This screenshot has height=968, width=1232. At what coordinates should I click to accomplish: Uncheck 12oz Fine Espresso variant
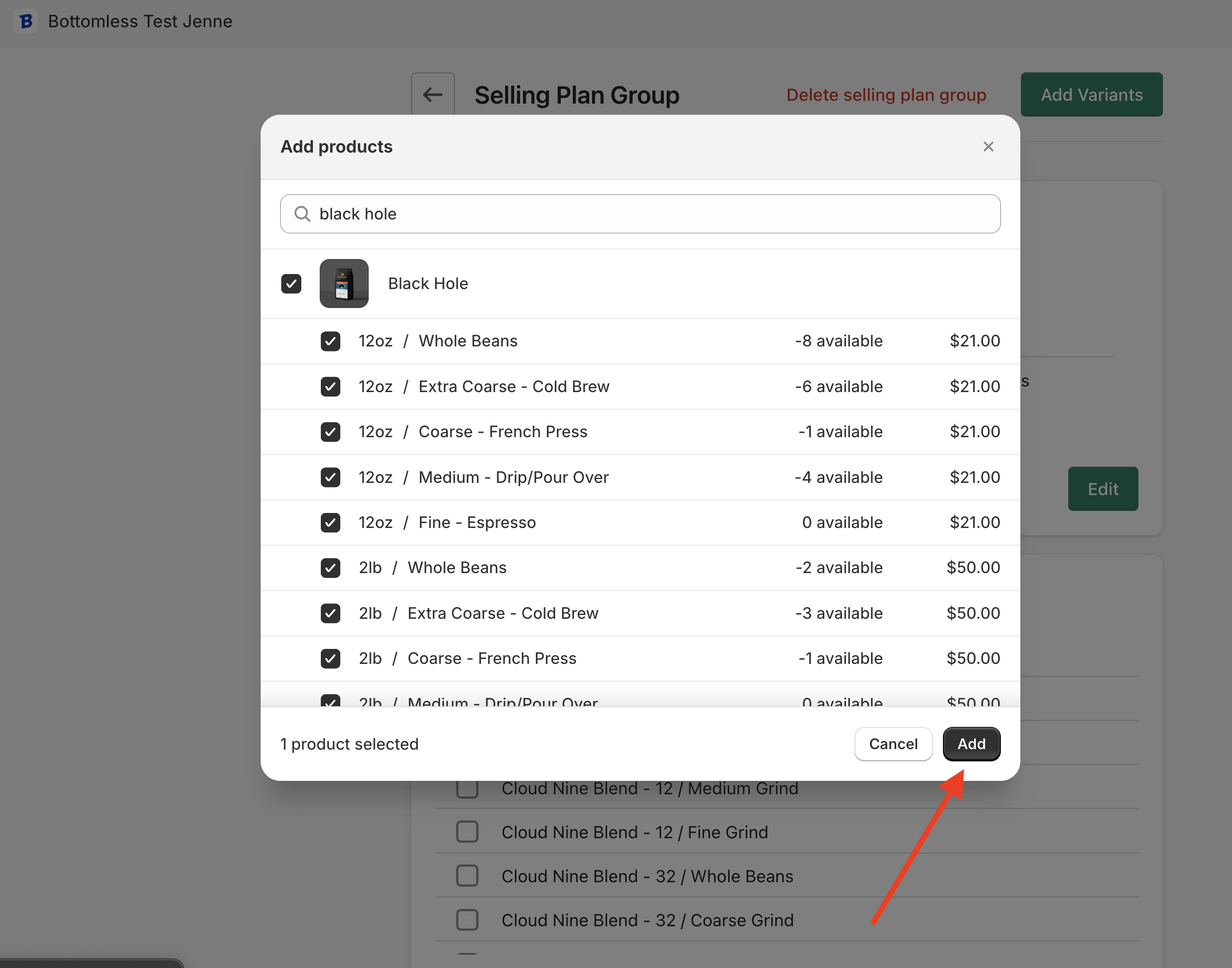pos(330,522)
